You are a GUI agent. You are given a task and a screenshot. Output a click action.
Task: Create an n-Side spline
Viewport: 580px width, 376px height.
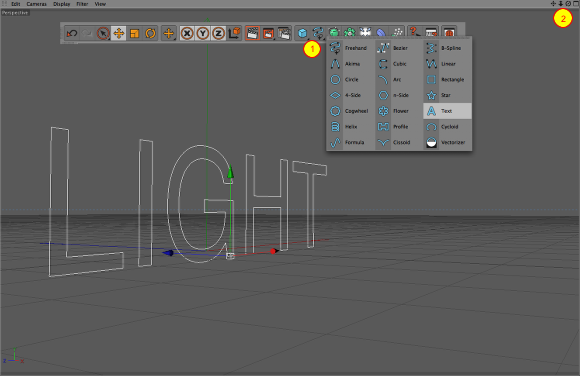pyautogui.click(x=398, y=95)
